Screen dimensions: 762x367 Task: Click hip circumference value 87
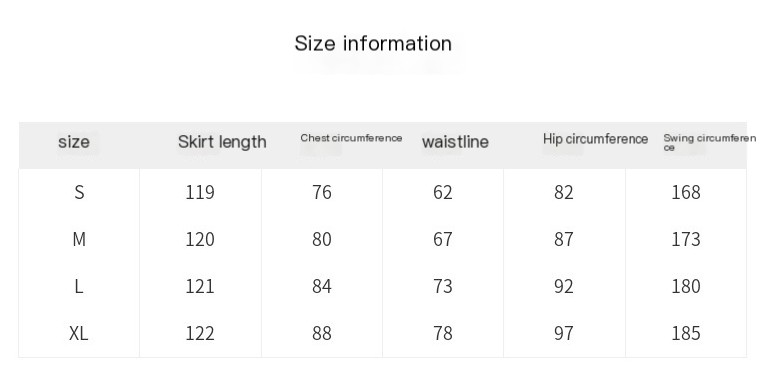coord(564,239)
